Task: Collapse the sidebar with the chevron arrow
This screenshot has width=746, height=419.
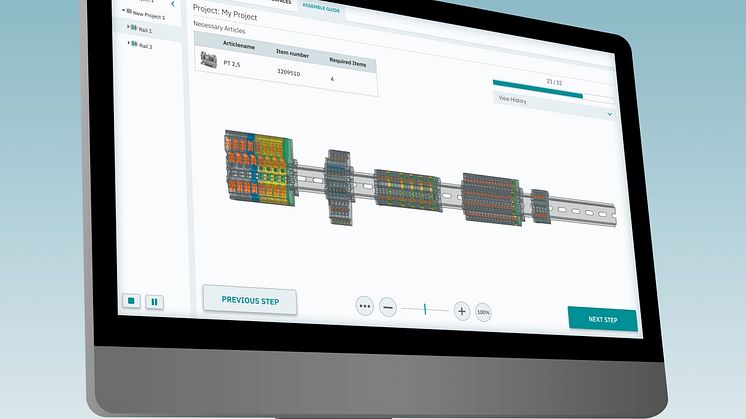Action: click(x=172, y=4)
